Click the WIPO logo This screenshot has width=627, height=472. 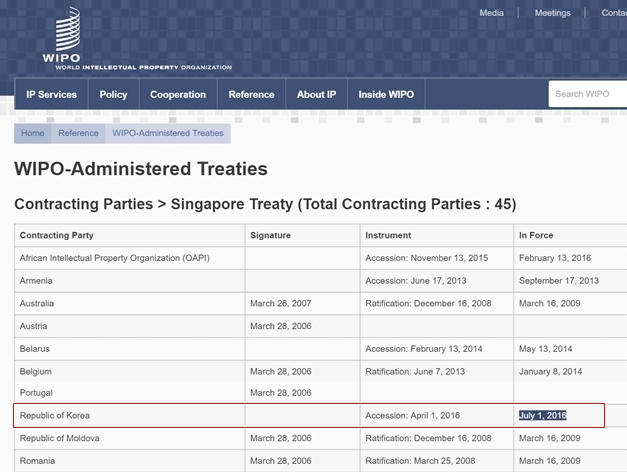tap(137, 39)
